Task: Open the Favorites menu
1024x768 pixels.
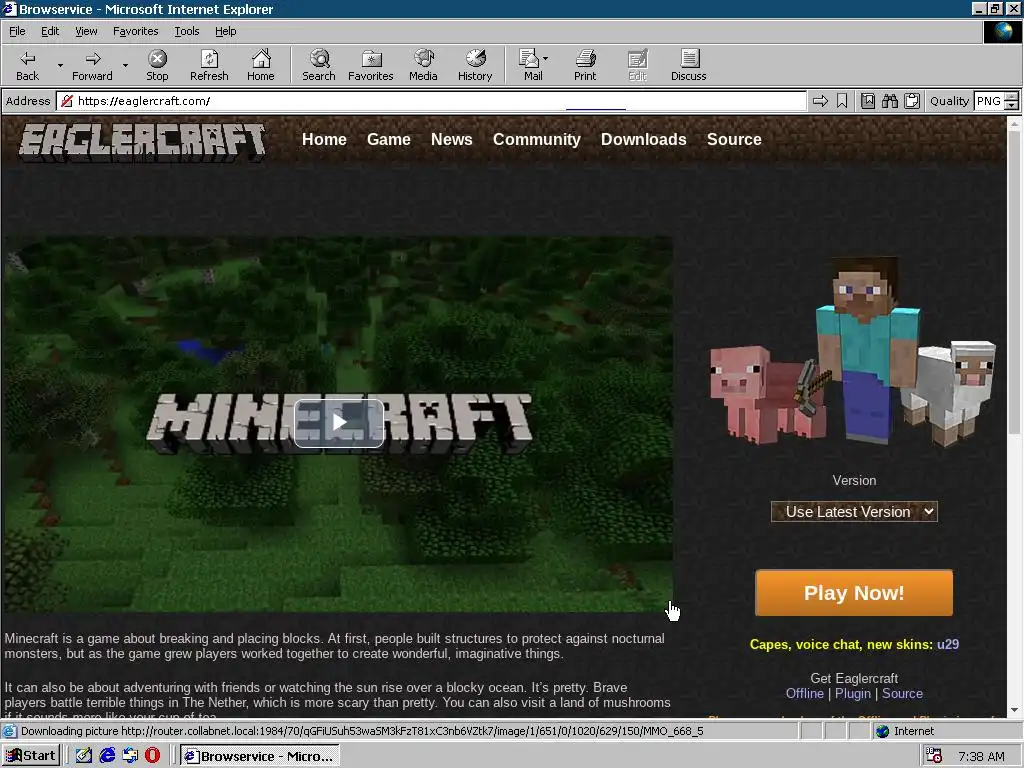Action: pyautogui.click(x=135, y=31)
